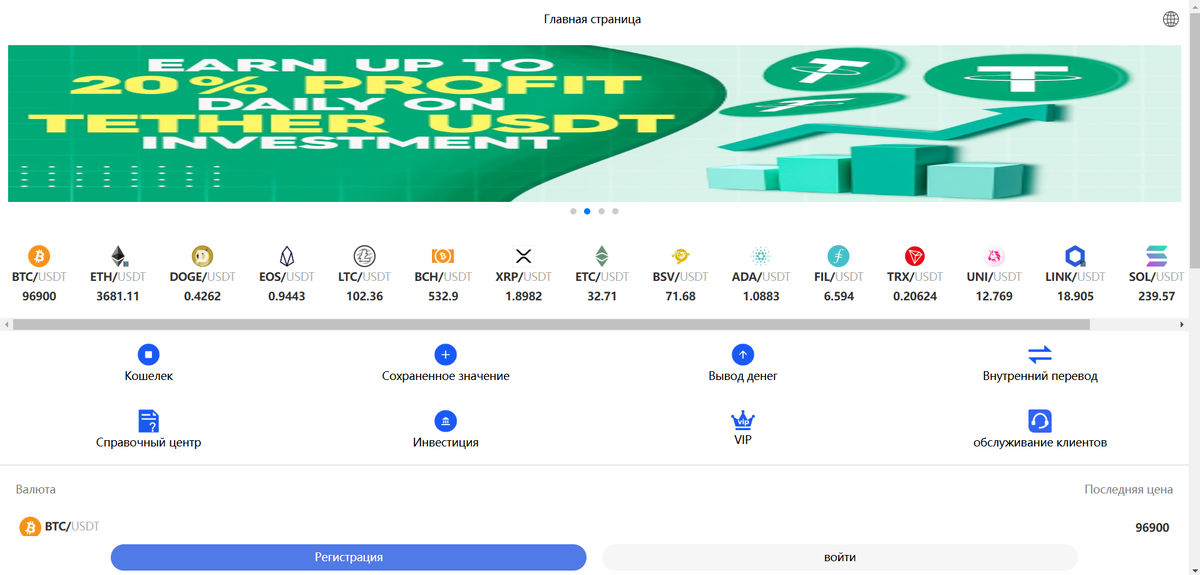Open the Tether USDT profit banner
This screenshot has height=575, width=1200.
595,123
